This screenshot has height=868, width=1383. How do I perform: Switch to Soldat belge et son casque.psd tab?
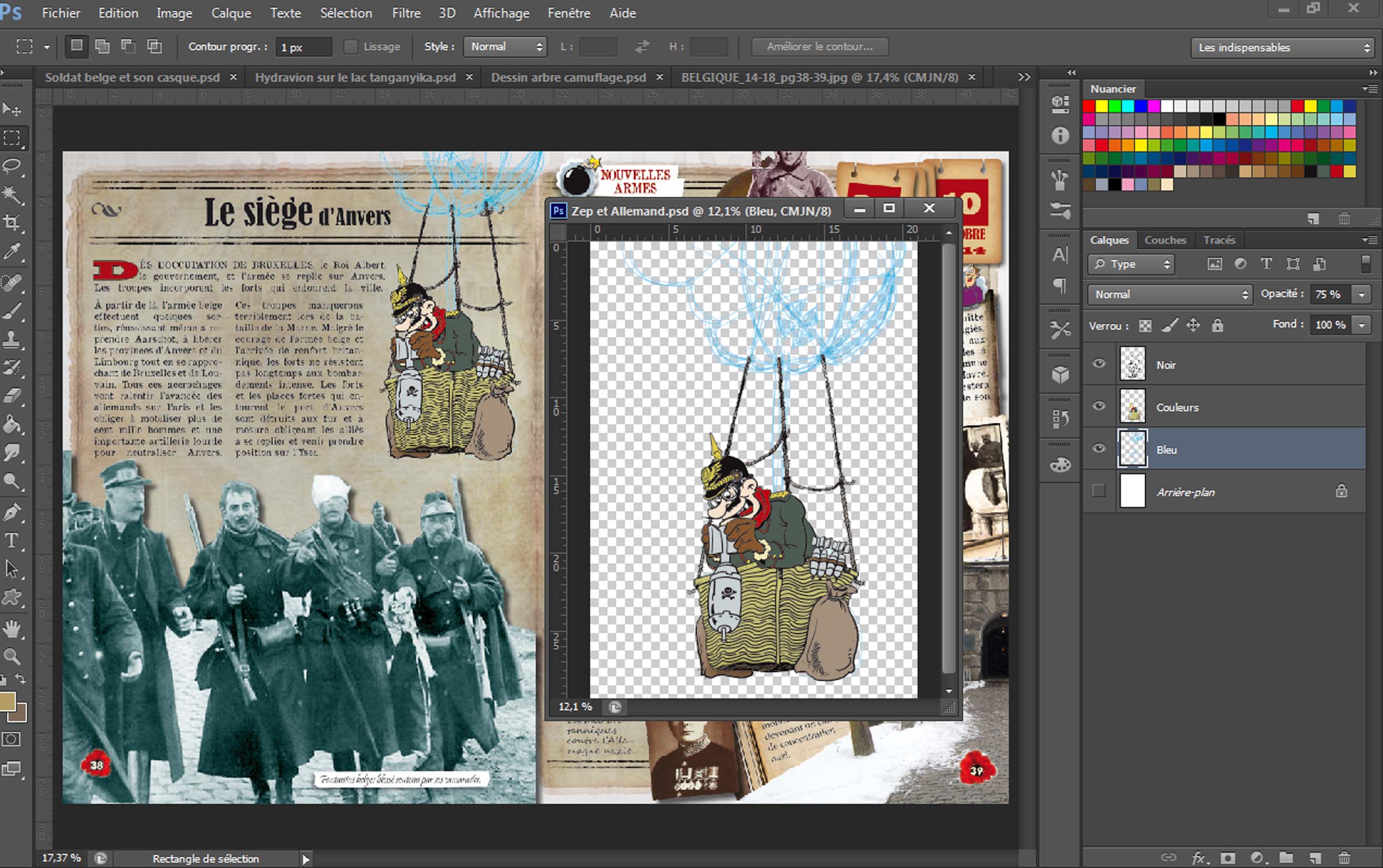coord(132,78)
